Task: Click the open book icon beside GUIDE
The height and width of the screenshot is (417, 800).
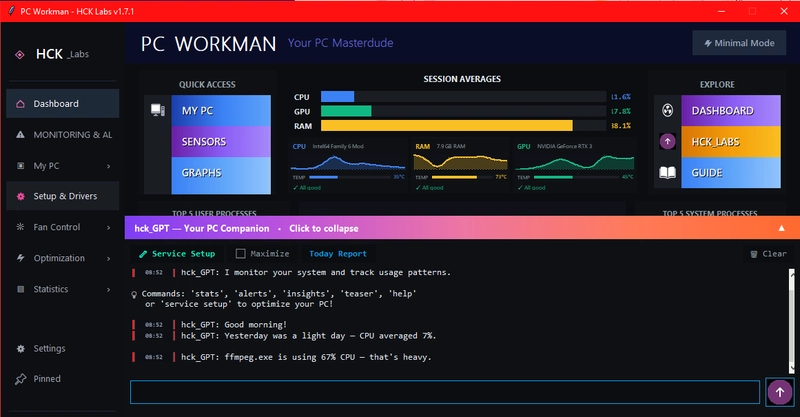Action: pyautogui.click(x=669, y=173)
